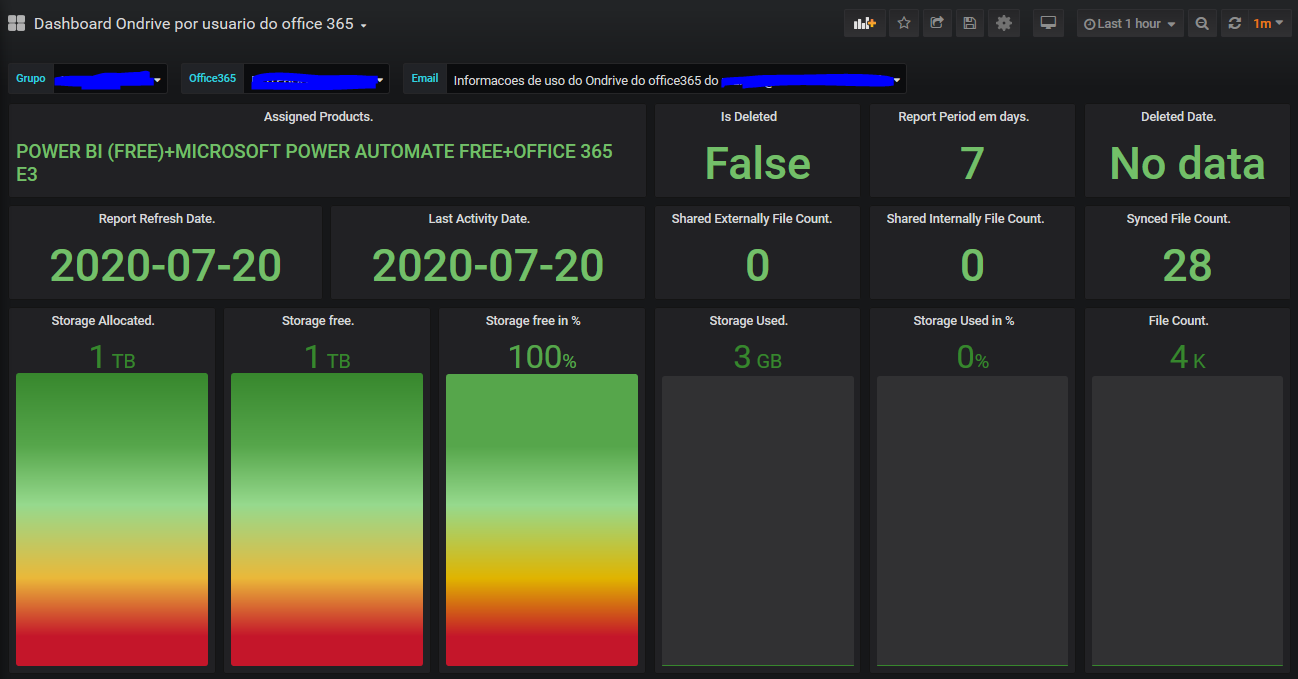
Task: Click the Storage free. panel title
Action: tap(318, 321)
